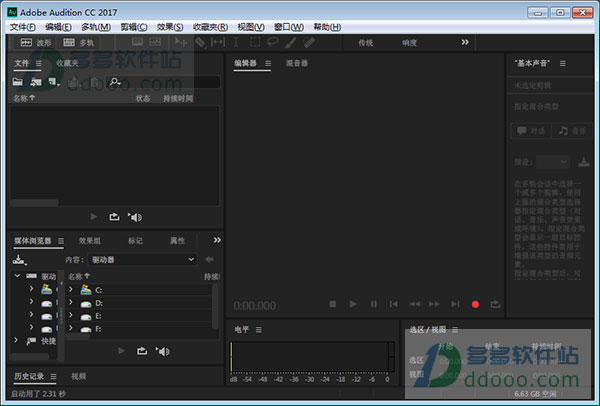600x406 pixels.
Task: Sort files by 名称 column
Action: 24,98
